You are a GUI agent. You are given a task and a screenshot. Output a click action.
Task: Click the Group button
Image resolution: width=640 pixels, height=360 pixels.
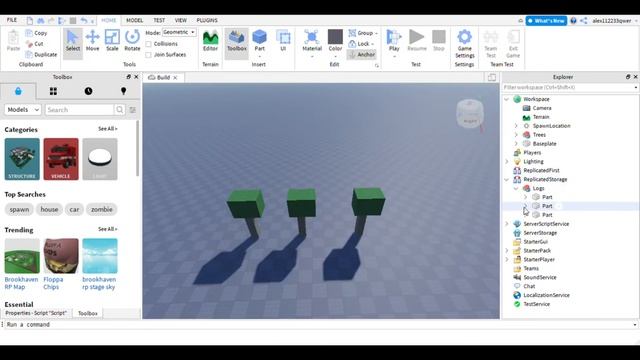click(362, 33)
